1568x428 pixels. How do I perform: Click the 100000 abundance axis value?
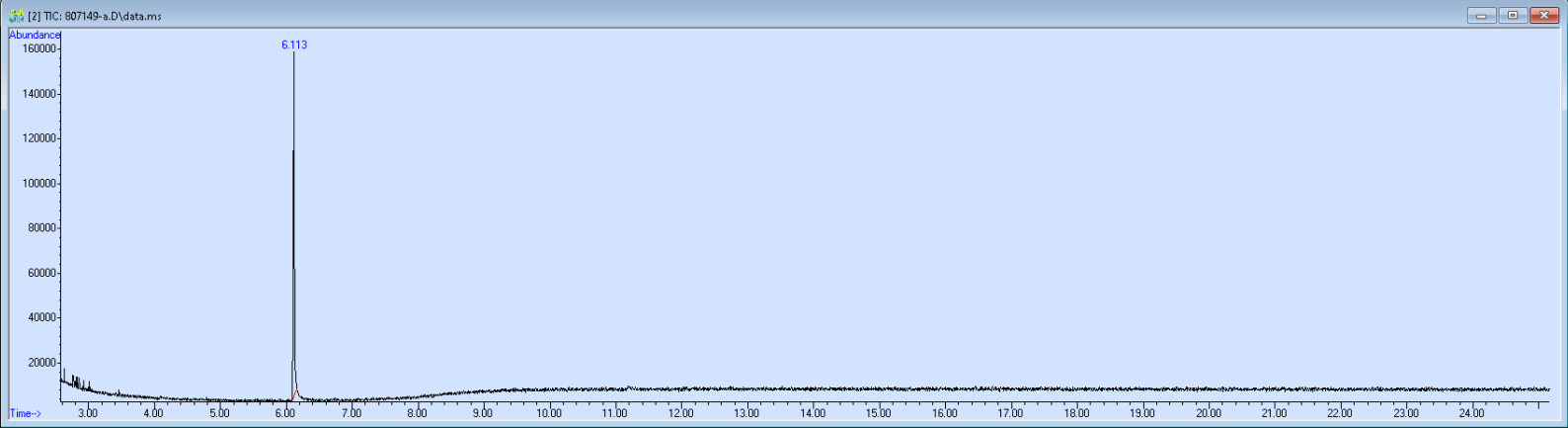coord(39,184)
